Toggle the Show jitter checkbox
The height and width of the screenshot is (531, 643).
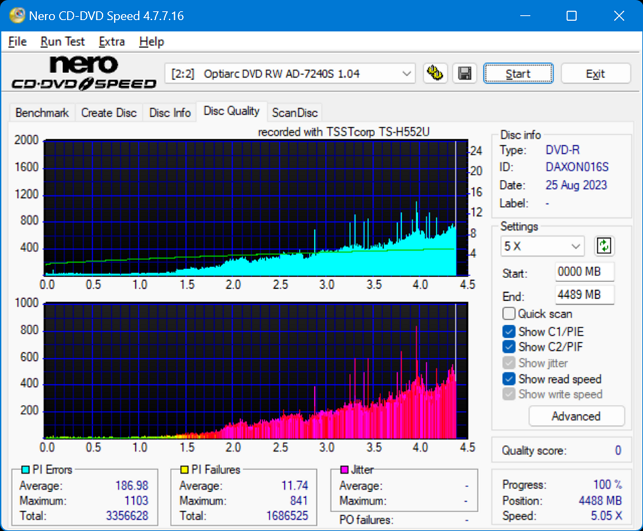(x=508, y=363)
